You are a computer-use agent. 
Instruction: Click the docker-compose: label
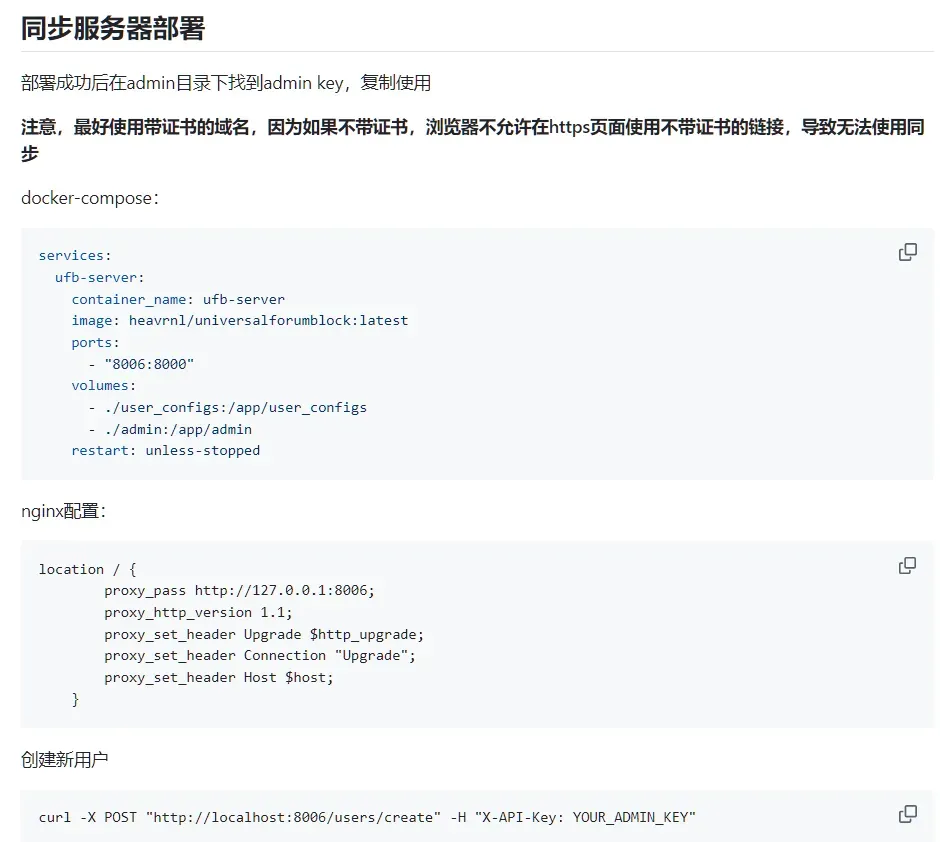coord(90,198)
